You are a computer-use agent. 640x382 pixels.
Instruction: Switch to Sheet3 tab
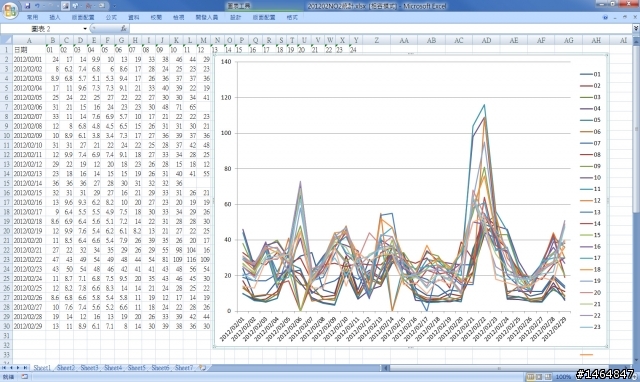(89, 368)
